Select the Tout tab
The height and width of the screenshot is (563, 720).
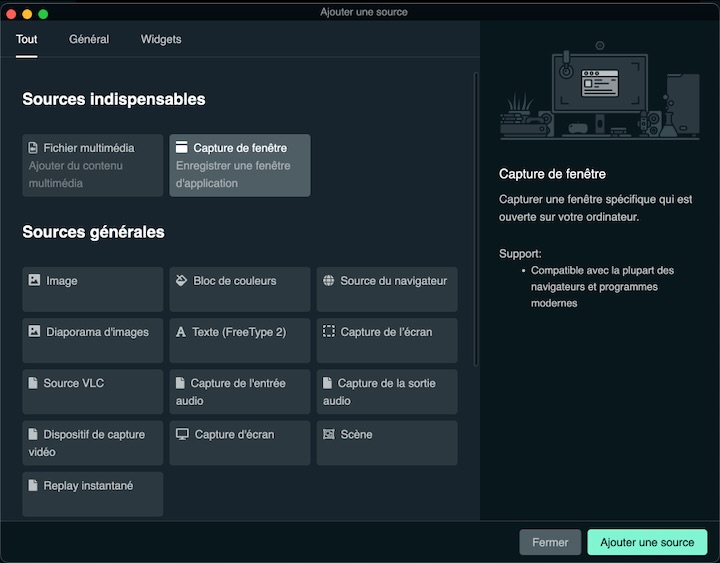pyautogui.click(x=27, y=39)
